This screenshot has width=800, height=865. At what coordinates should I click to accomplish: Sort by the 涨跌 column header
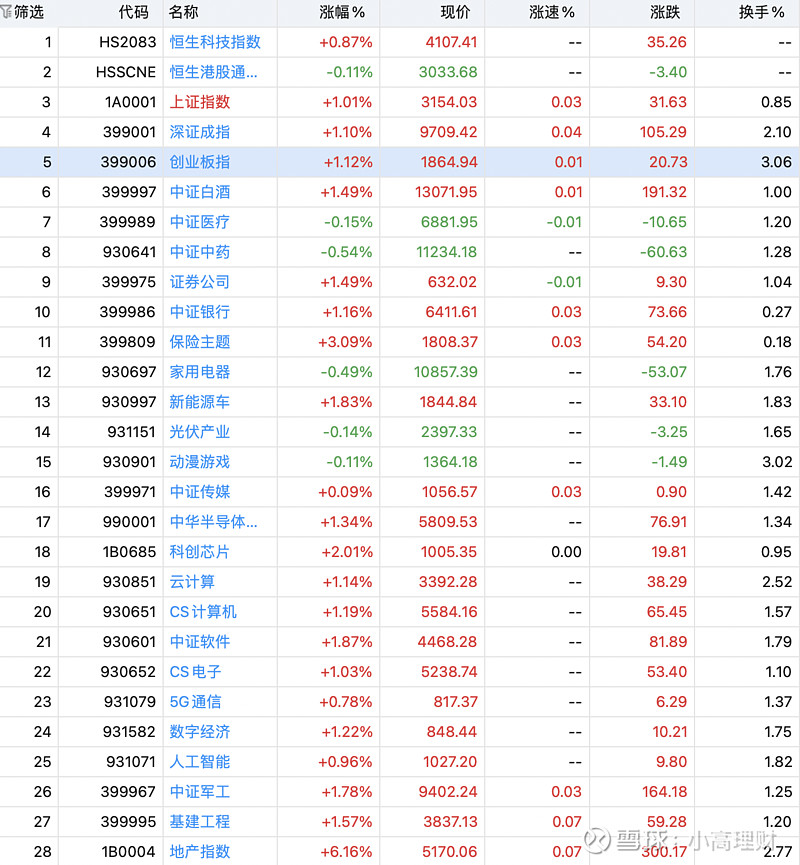click(x=665, y=12)
